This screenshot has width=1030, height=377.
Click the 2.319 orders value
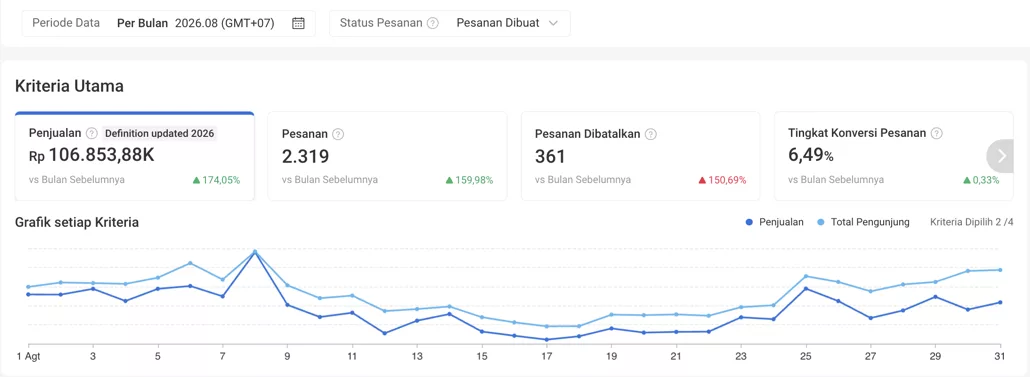305,157
